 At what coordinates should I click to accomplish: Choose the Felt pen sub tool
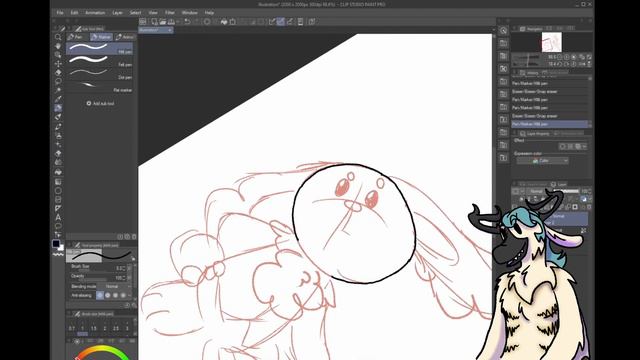click(100, 61)
